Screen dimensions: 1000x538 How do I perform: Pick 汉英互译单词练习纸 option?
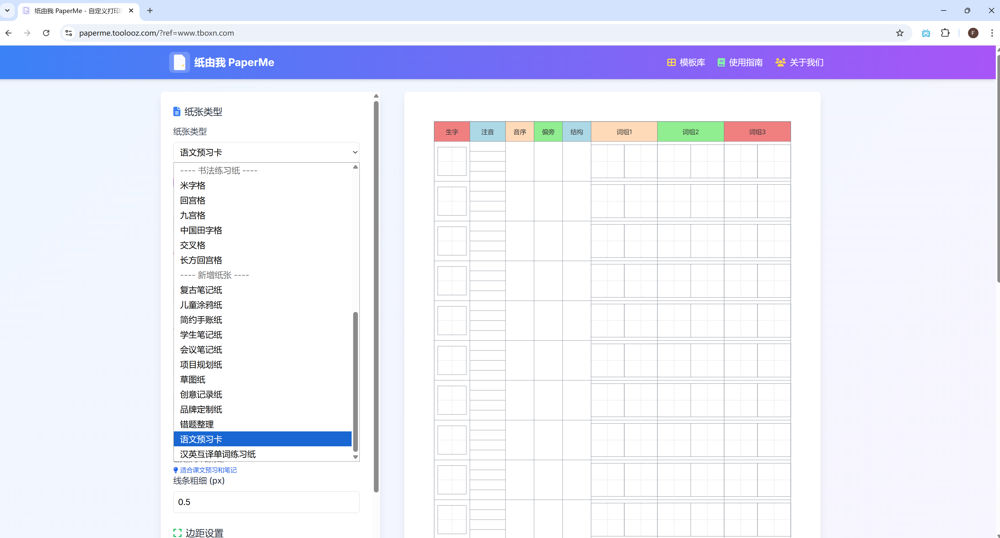[x=218, y=454]
